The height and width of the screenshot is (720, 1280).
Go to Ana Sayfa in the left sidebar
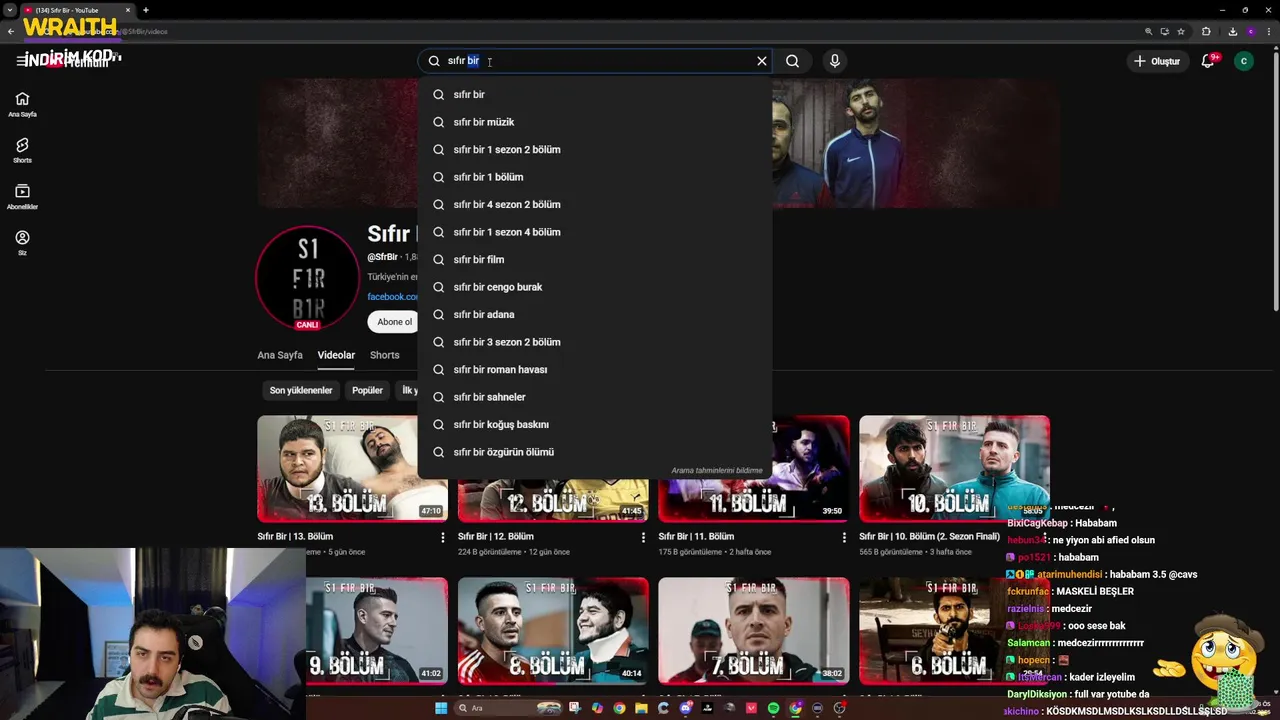point(22,104)
